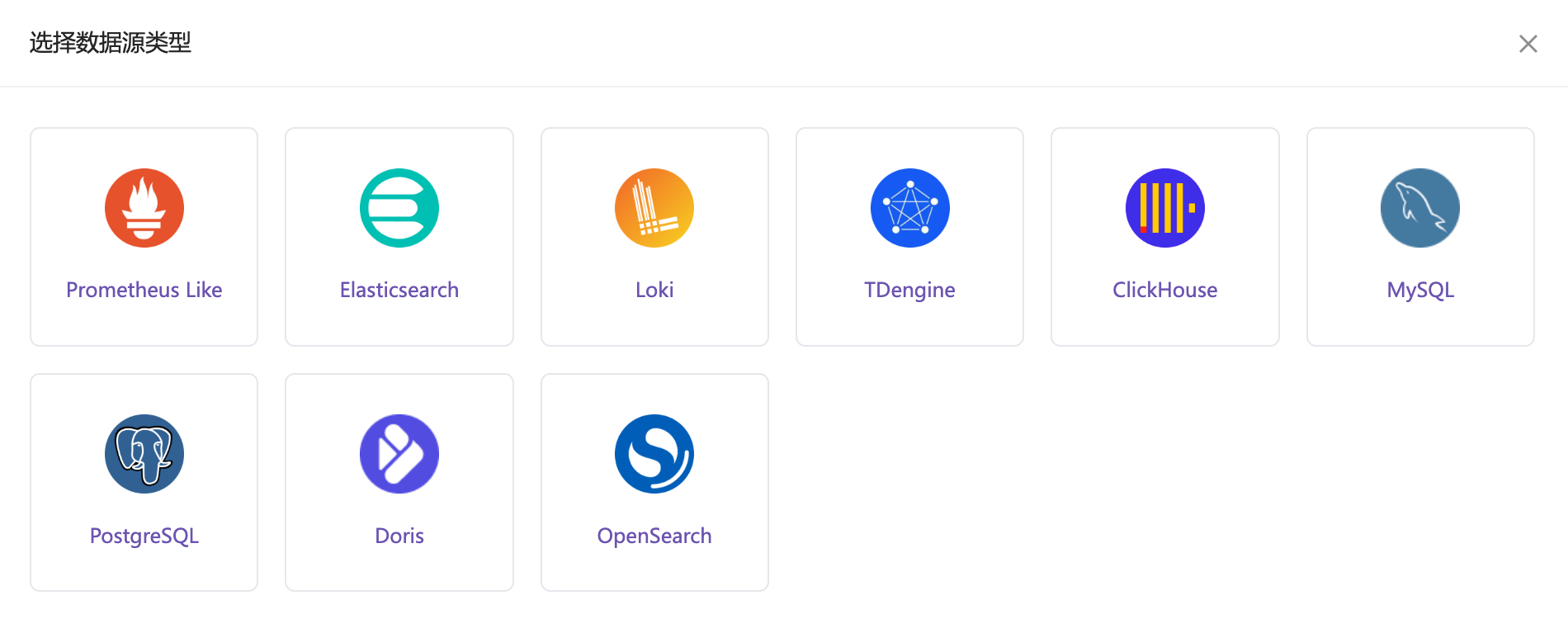1568x619 pixels.
Task: Select the Elasticsearch teal logo icon
Action: pos(399,208)
